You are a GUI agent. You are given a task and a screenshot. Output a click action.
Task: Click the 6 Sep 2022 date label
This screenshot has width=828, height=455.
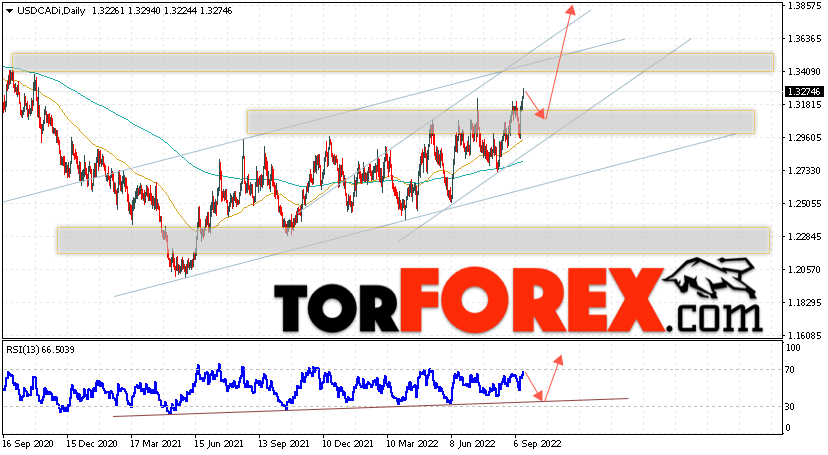[538, 444]
